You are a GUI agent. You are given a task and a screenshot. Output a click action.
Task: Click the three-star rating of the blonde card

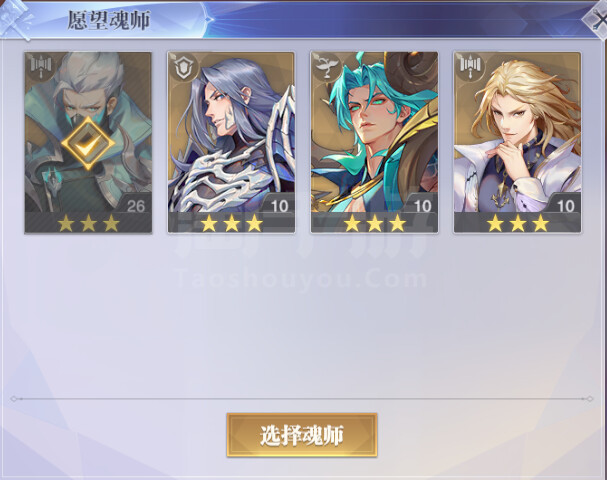tap(518, 223)
